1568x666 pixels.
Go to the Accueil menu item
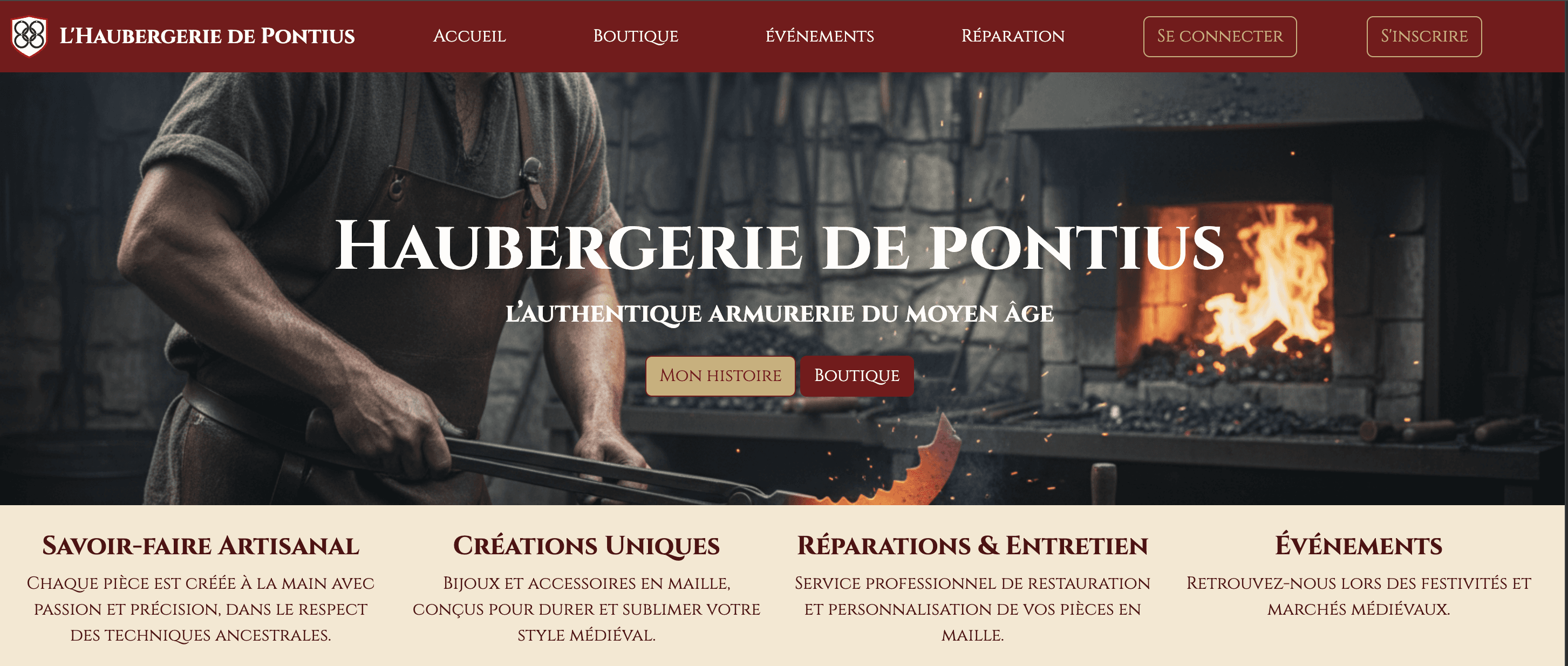tap(469, 36)
